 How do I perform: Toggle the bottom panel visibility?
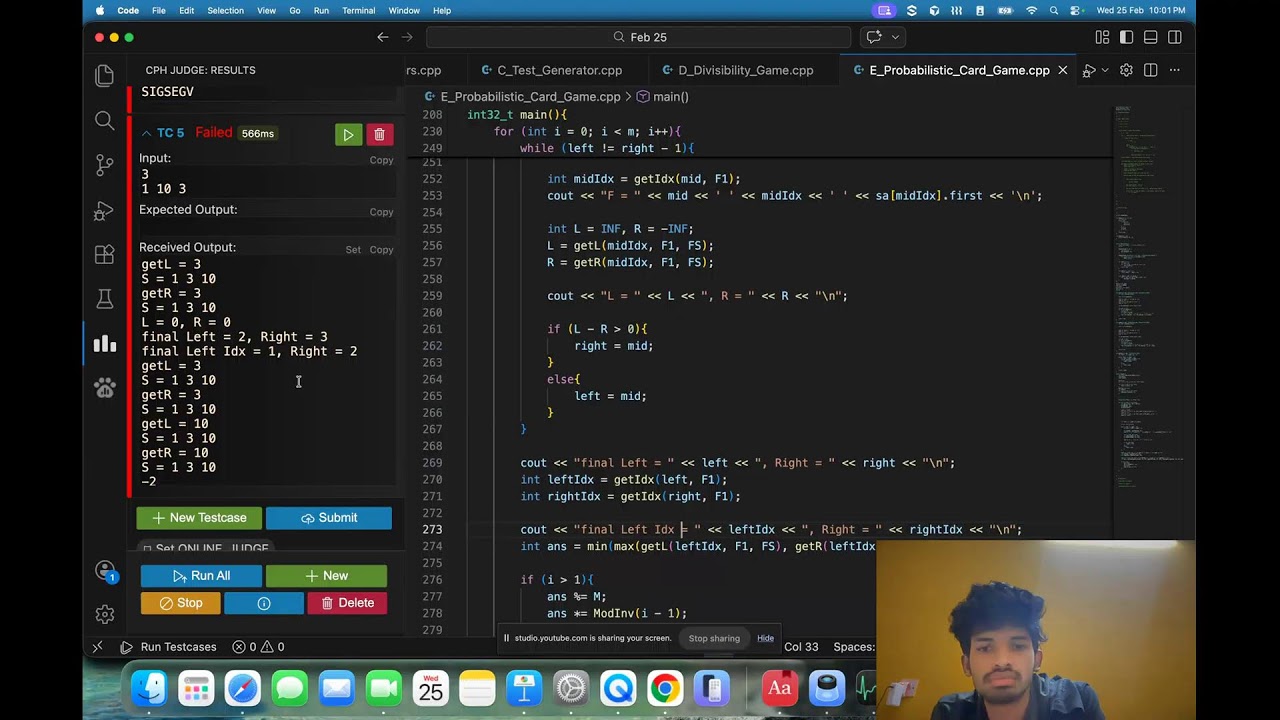[1151, 37]
